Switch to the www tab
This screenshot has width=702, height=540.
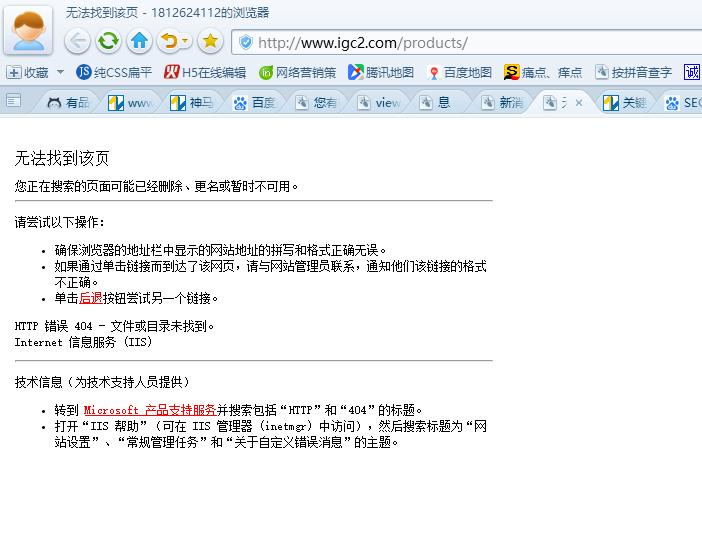point(130,103)
